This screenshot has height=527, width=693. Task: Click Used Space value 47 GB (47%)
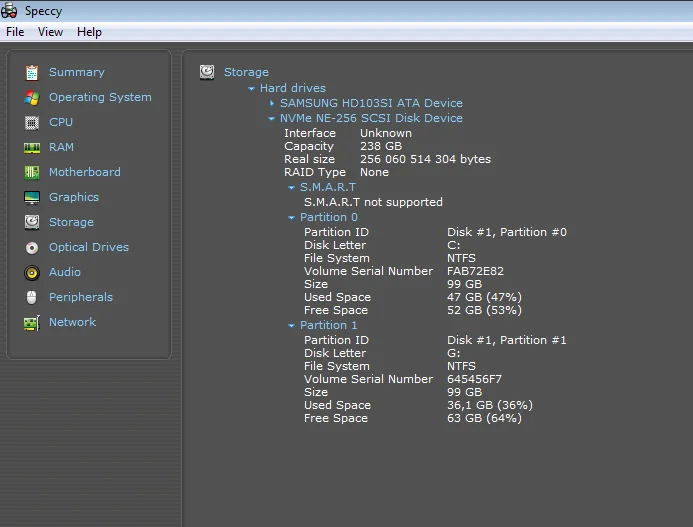(x=484, y=297)
